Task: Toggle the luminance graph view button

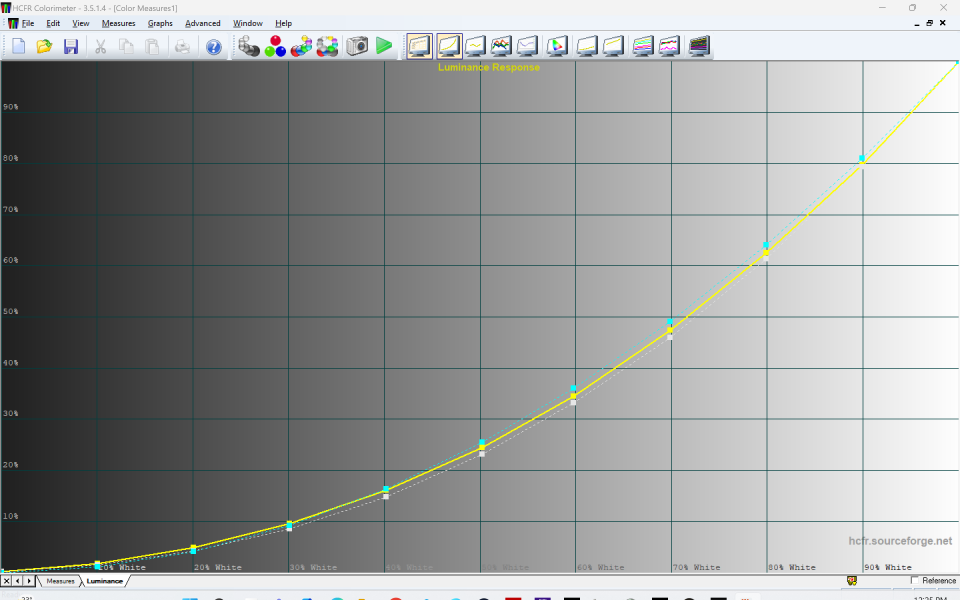Action: click(448, 46)
